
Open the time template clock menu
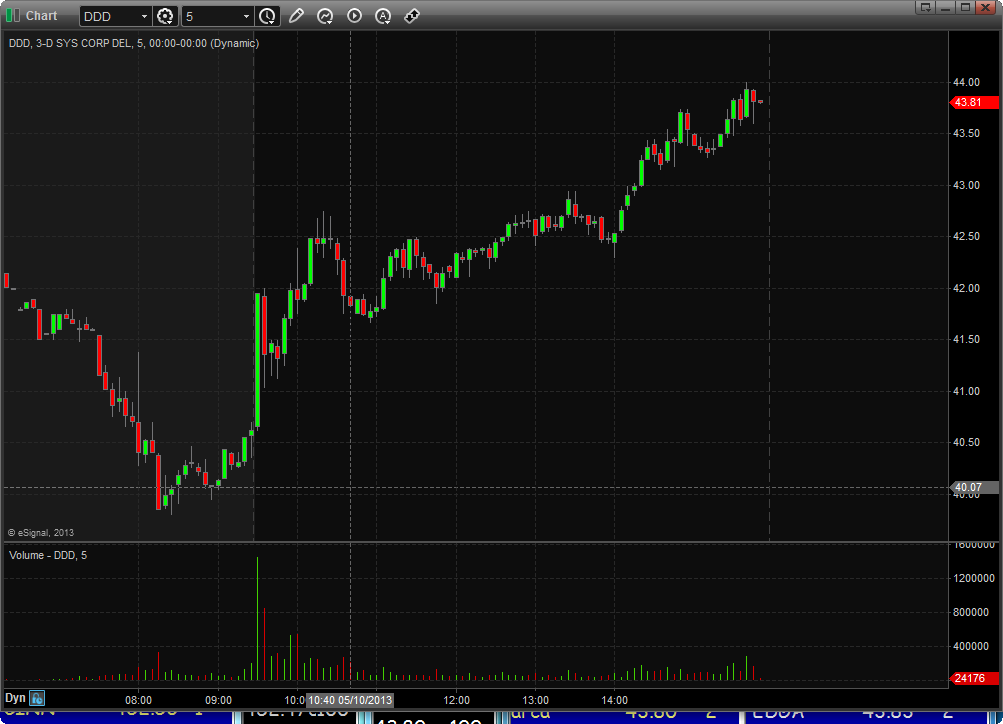coord(267,16)
